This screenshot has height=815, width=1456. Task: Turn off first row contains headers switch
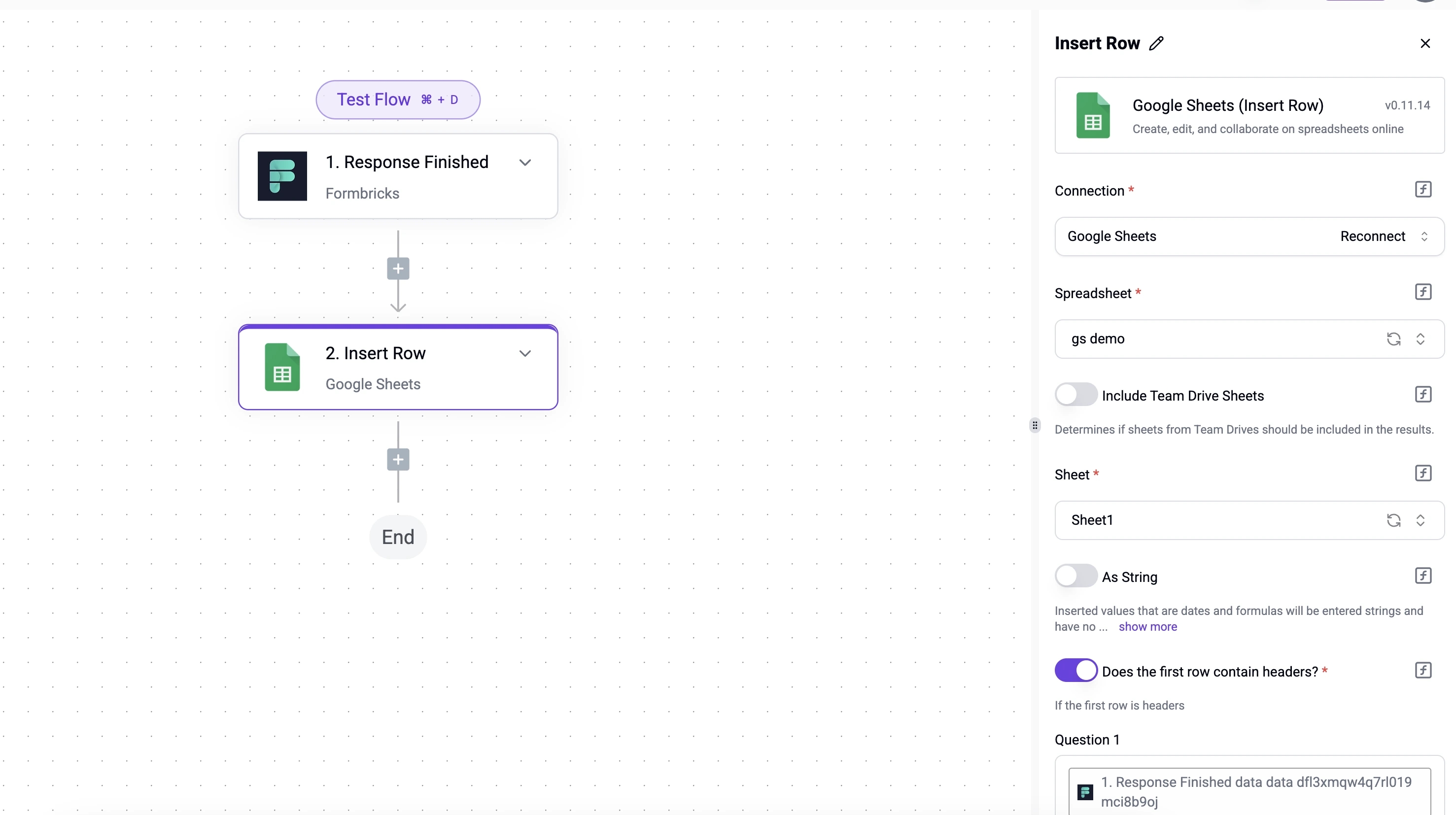coord(1075,670)
